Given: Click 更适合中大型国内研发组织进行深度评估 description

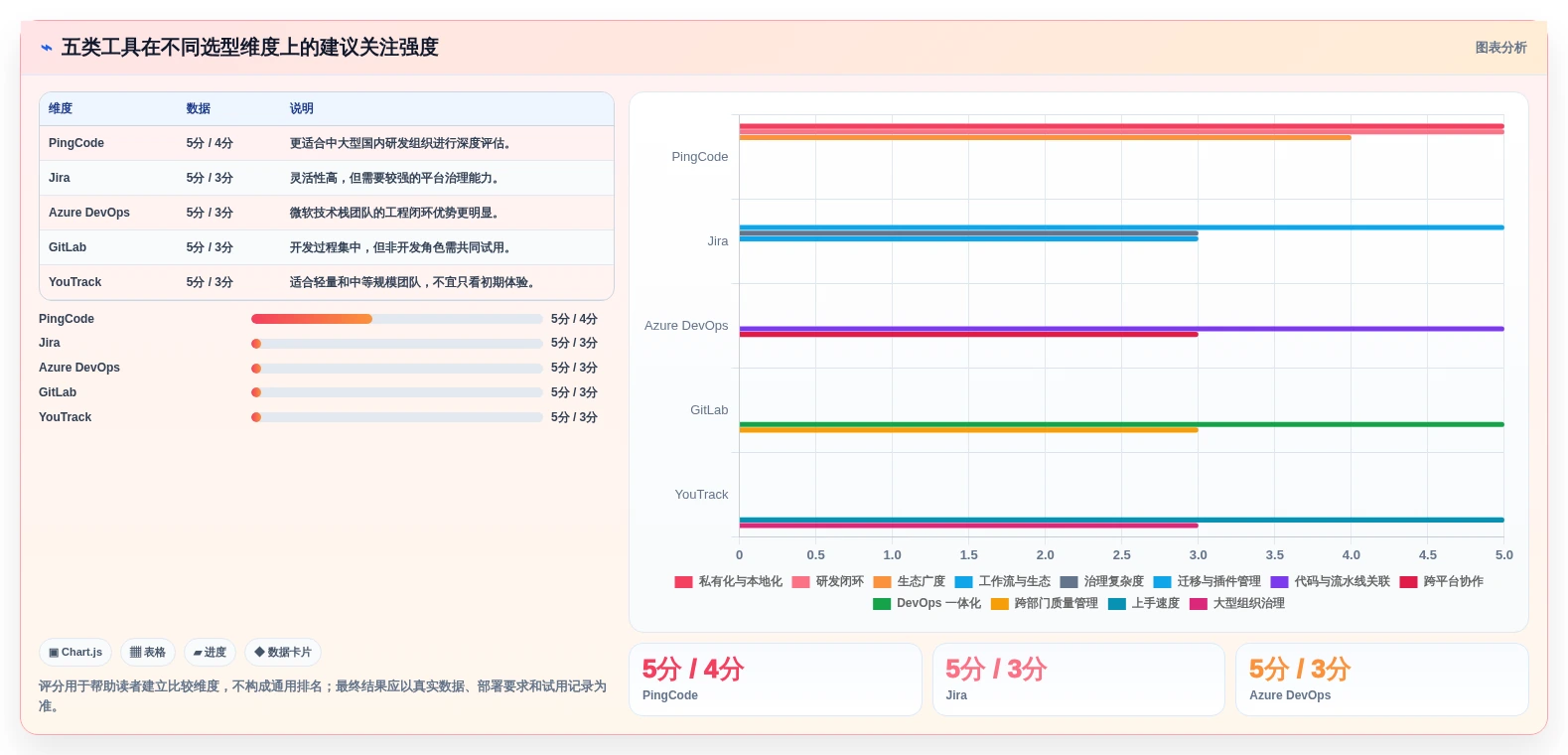Looking at the screenshot, I should tap(400, 143).
